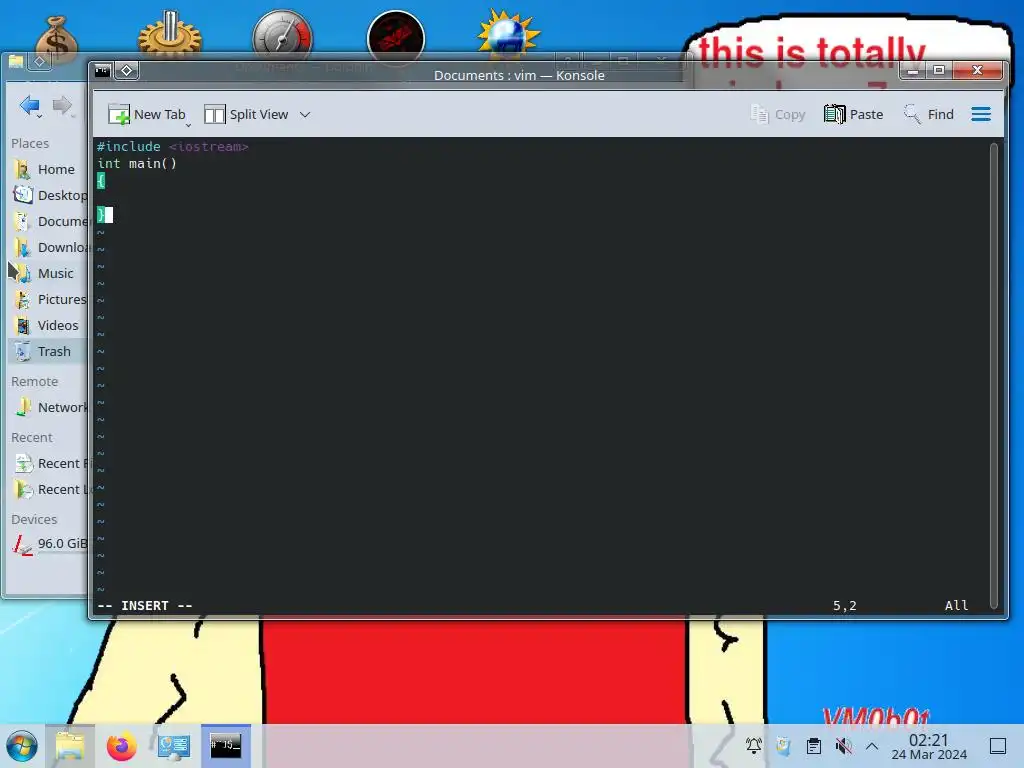The width and height of the screenshot is (1024, 768).
Task: Expand the Split View dropdown arrow
Action: tap(305, 114)
